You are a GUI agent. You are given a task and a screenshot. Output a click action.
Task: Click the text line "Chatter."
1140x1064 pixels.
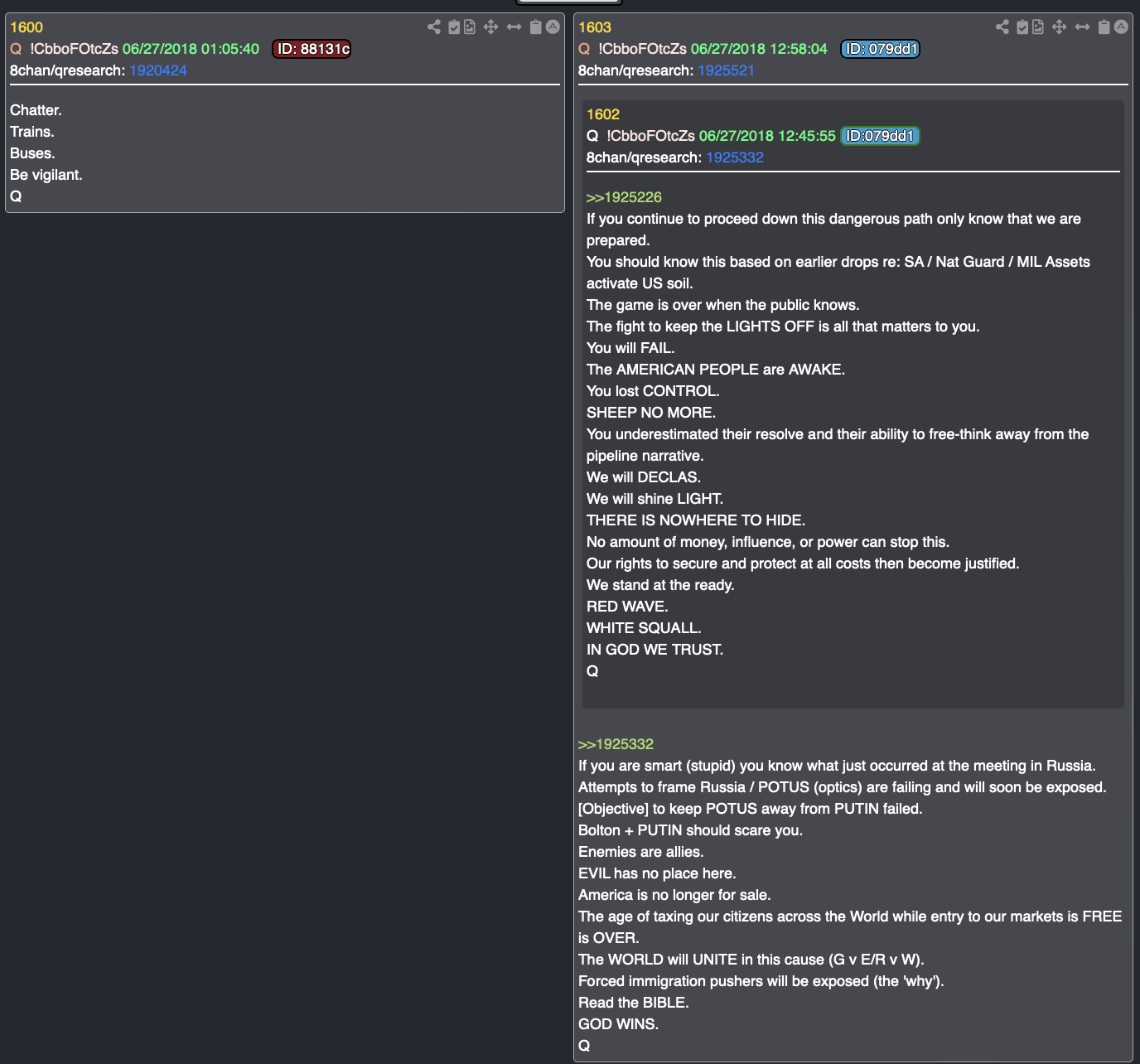(36, 110)
